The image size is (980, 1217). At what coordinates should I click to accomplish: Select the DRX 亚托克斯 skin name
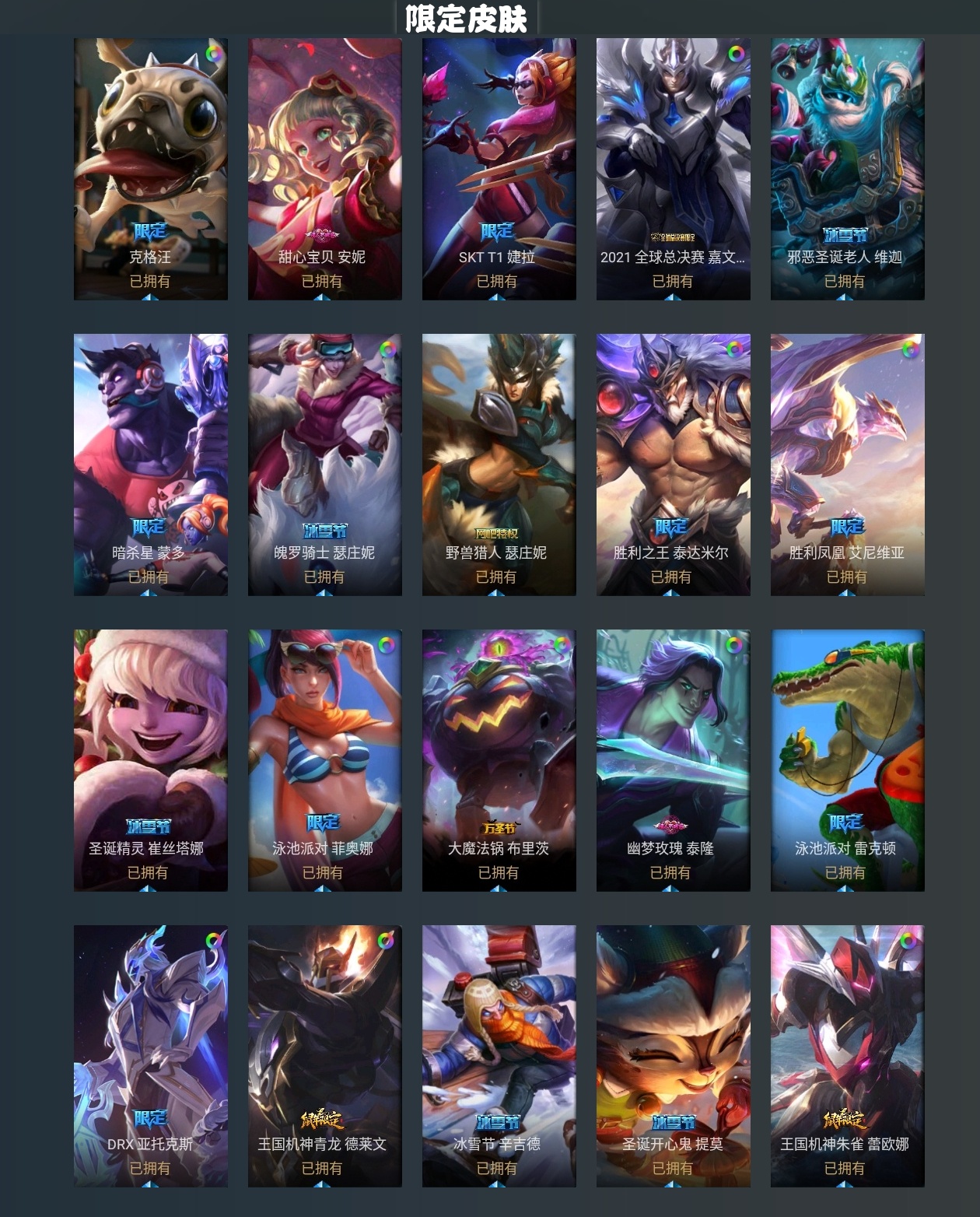click(150, 1144)
